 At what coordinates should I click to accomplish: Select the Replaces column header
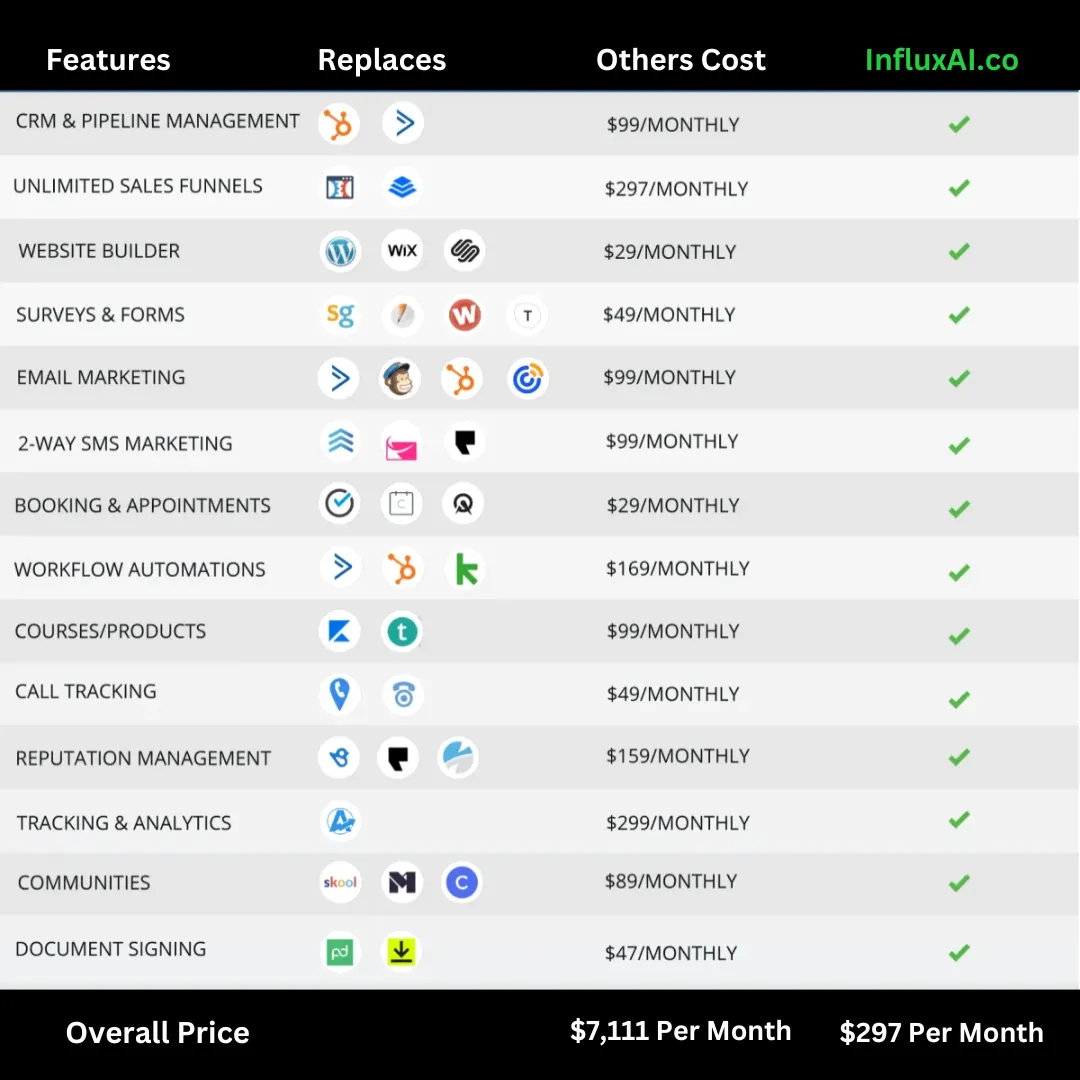point(381,60)
